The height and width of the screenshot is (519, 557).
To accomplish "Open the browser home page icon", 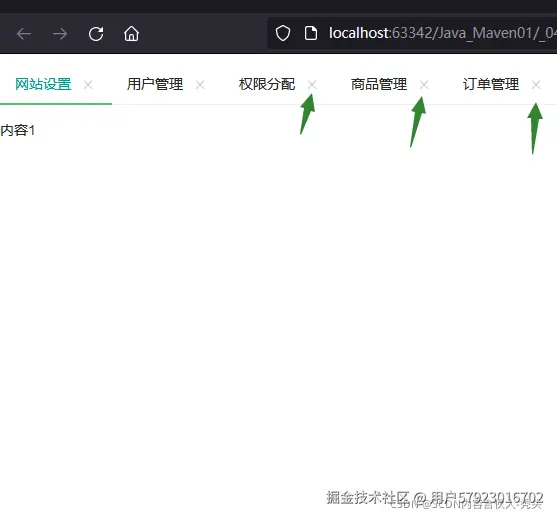I will click(131, 34).
